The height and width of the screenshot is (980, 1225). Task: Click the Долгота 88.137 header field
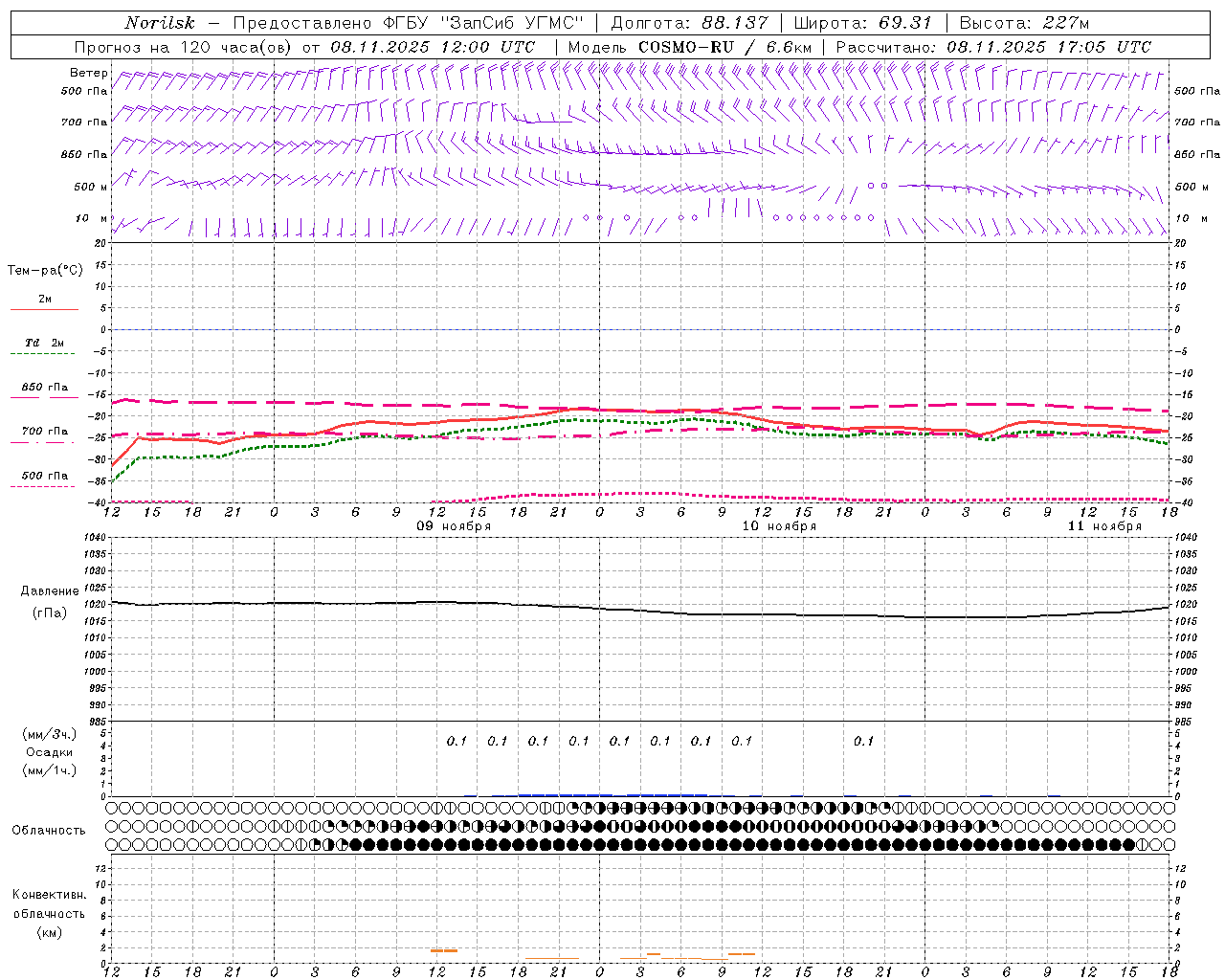(x=689, y=23)
